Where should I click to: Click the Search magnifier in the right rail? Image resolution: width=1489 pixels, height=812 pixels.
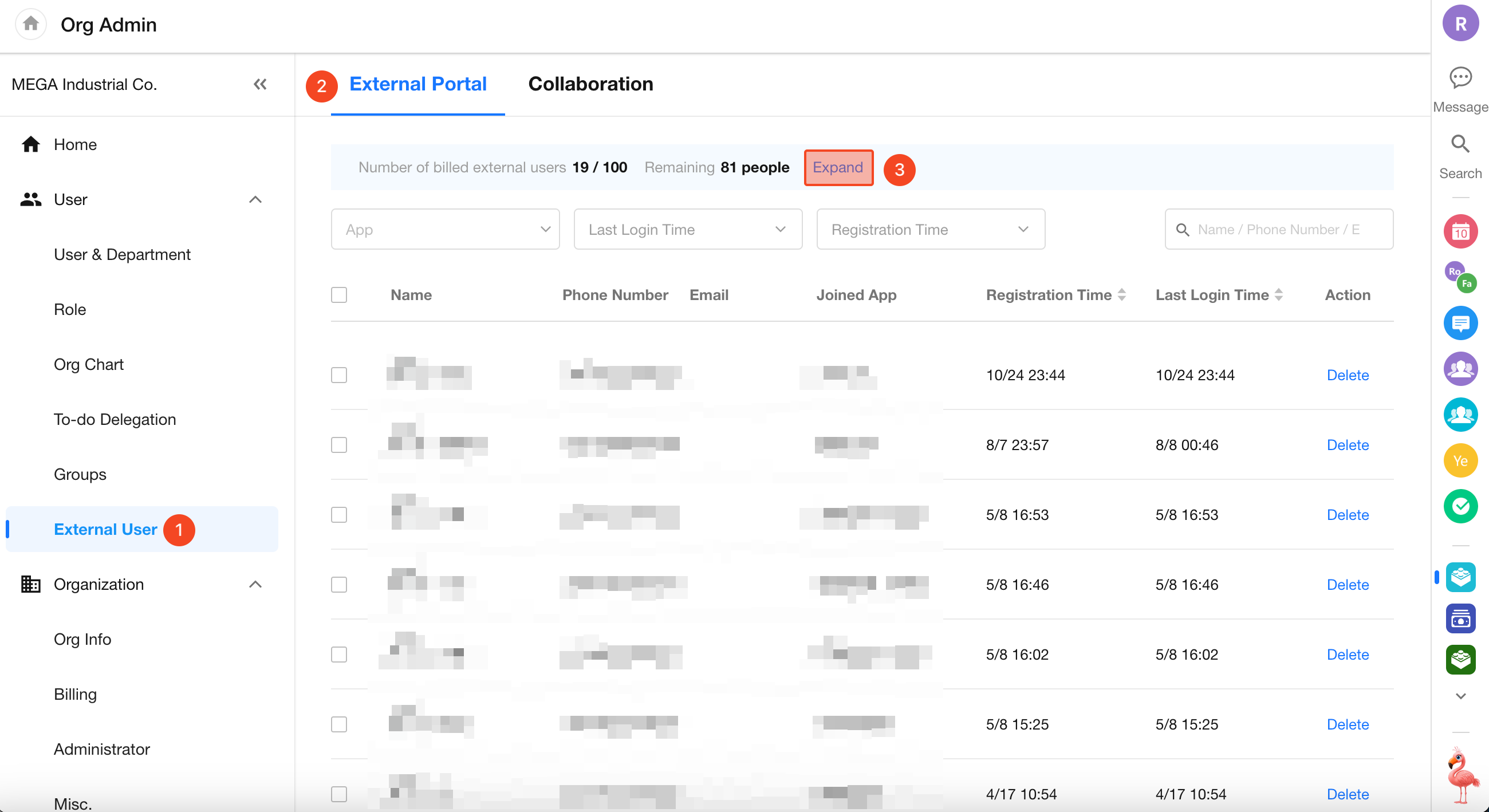coord(1460,144)
